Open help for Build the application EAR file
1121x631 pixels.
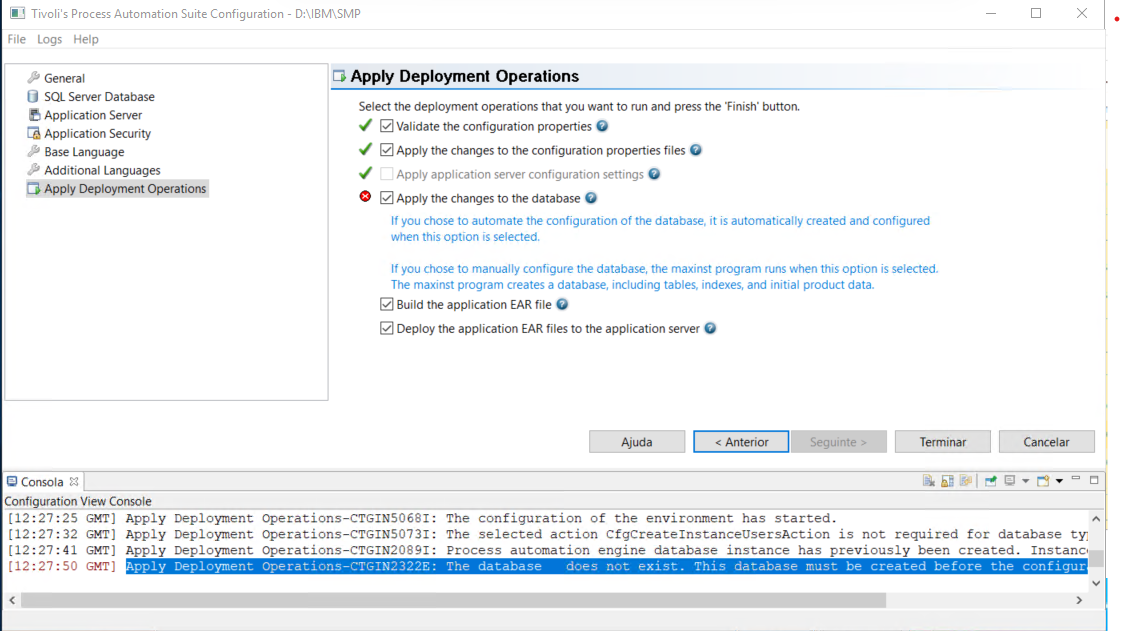click(562, 304)
